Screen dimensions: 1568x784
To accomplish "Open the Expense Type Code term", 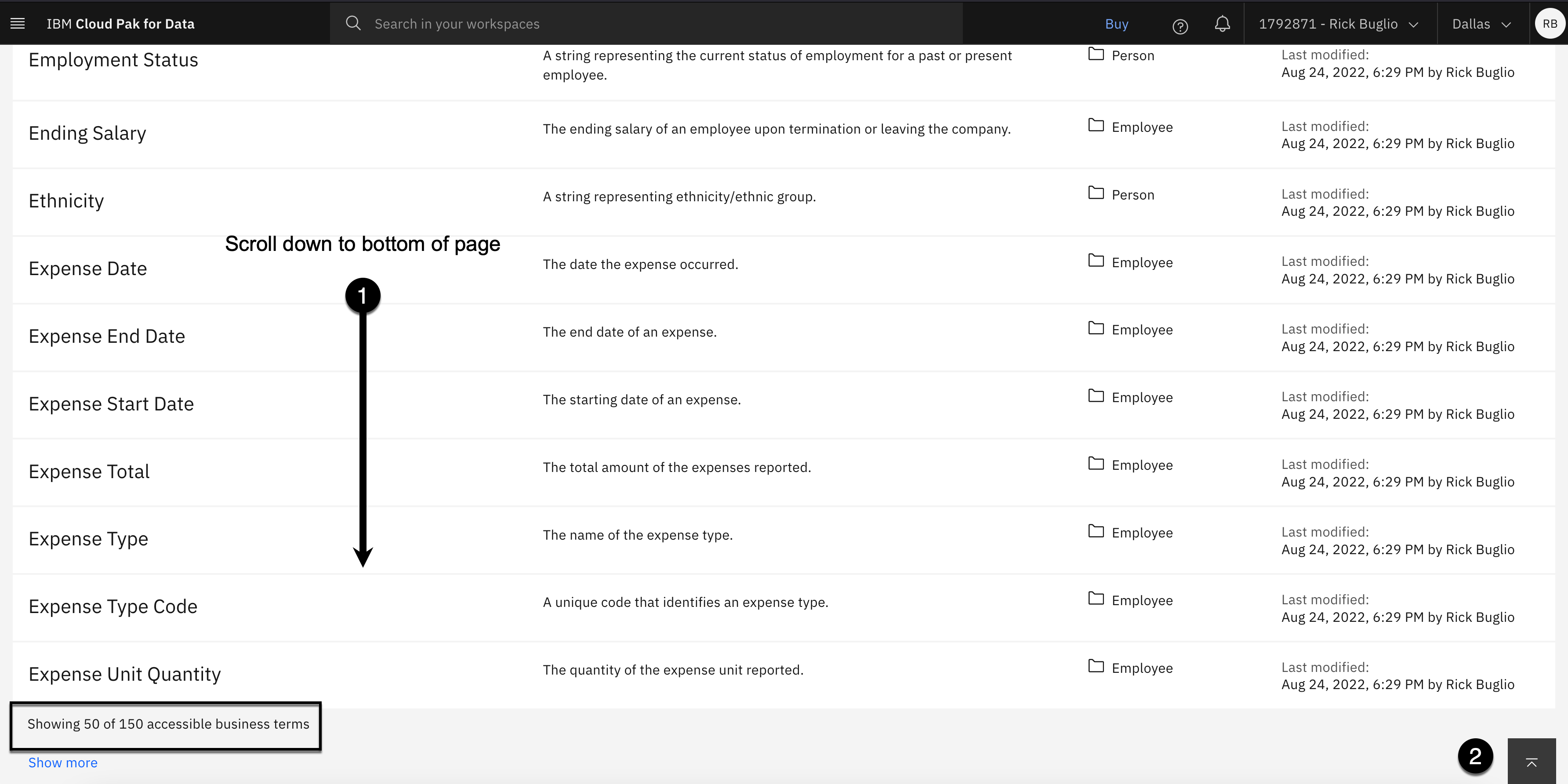I will pyautogui.click(x=113, y=606).
